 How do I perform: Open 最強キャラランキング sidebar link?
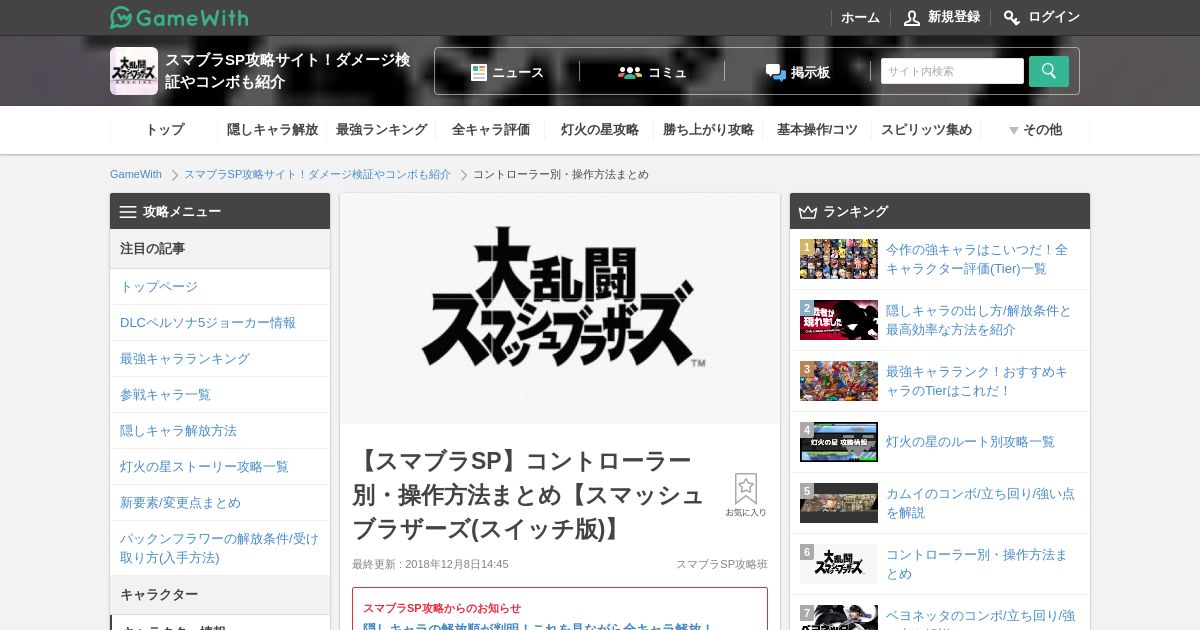pos(220,358)
